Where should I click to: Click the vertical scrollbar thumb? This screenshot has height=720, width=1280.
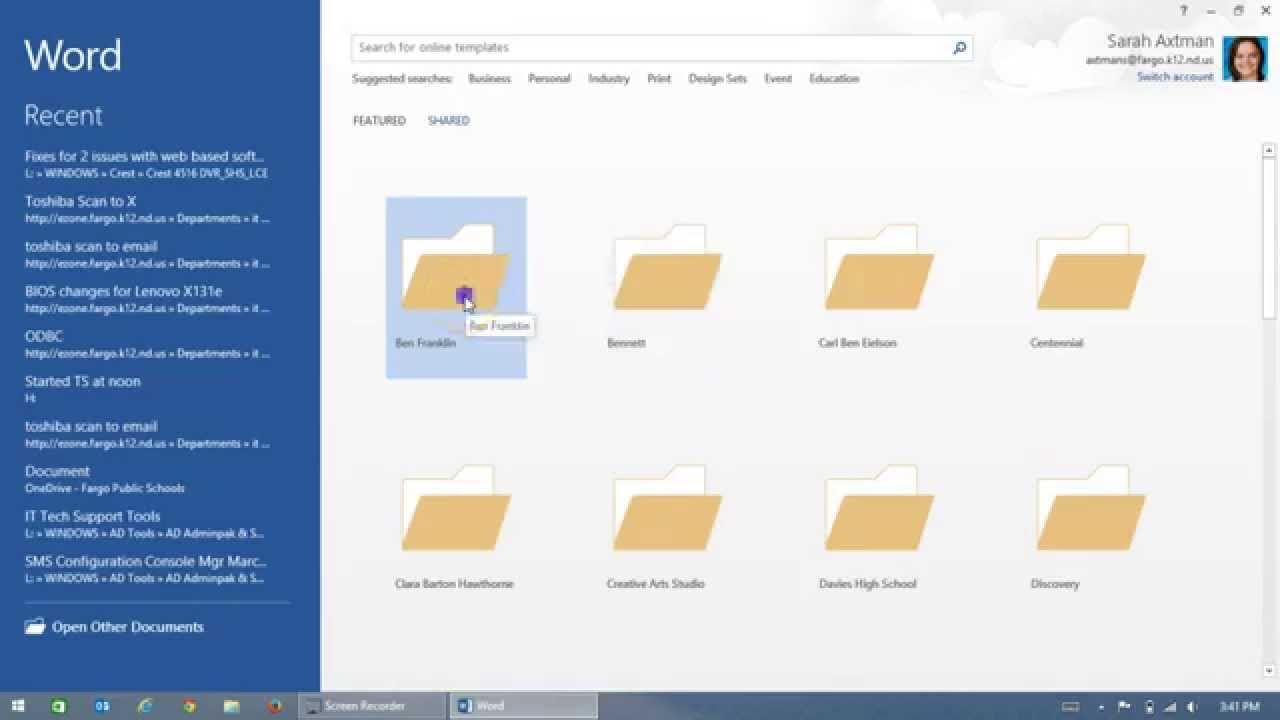(x=1269, y=238)
